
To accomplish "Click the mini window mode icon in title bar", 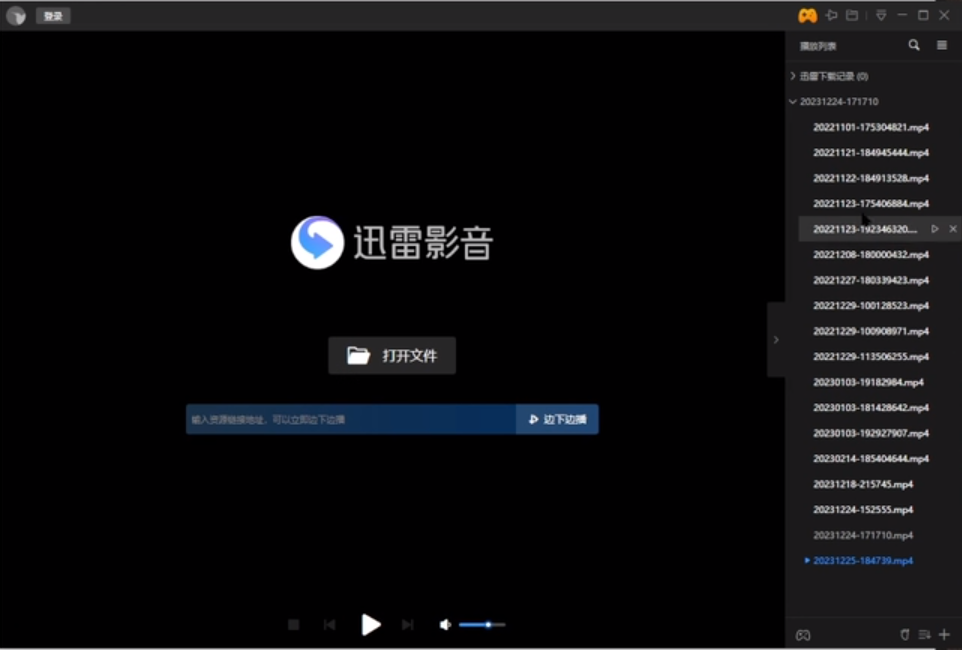I will [x=852, y=15].
